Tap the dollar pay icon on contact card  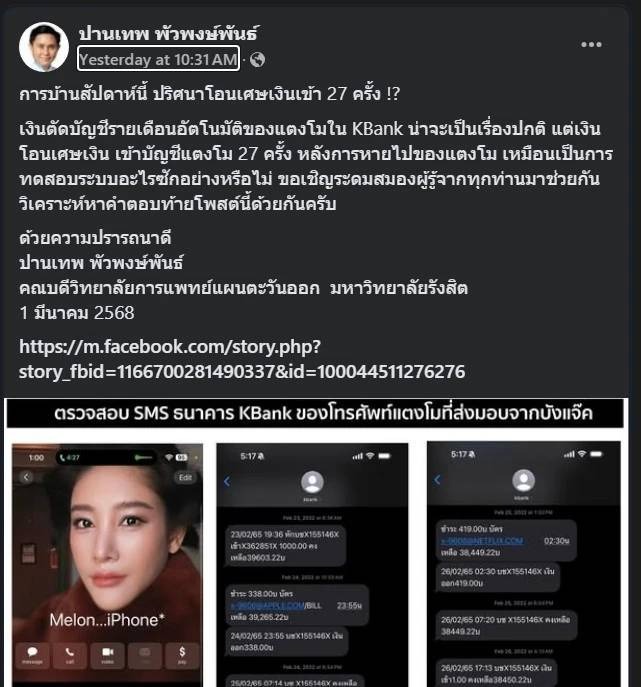coord(182,655)
